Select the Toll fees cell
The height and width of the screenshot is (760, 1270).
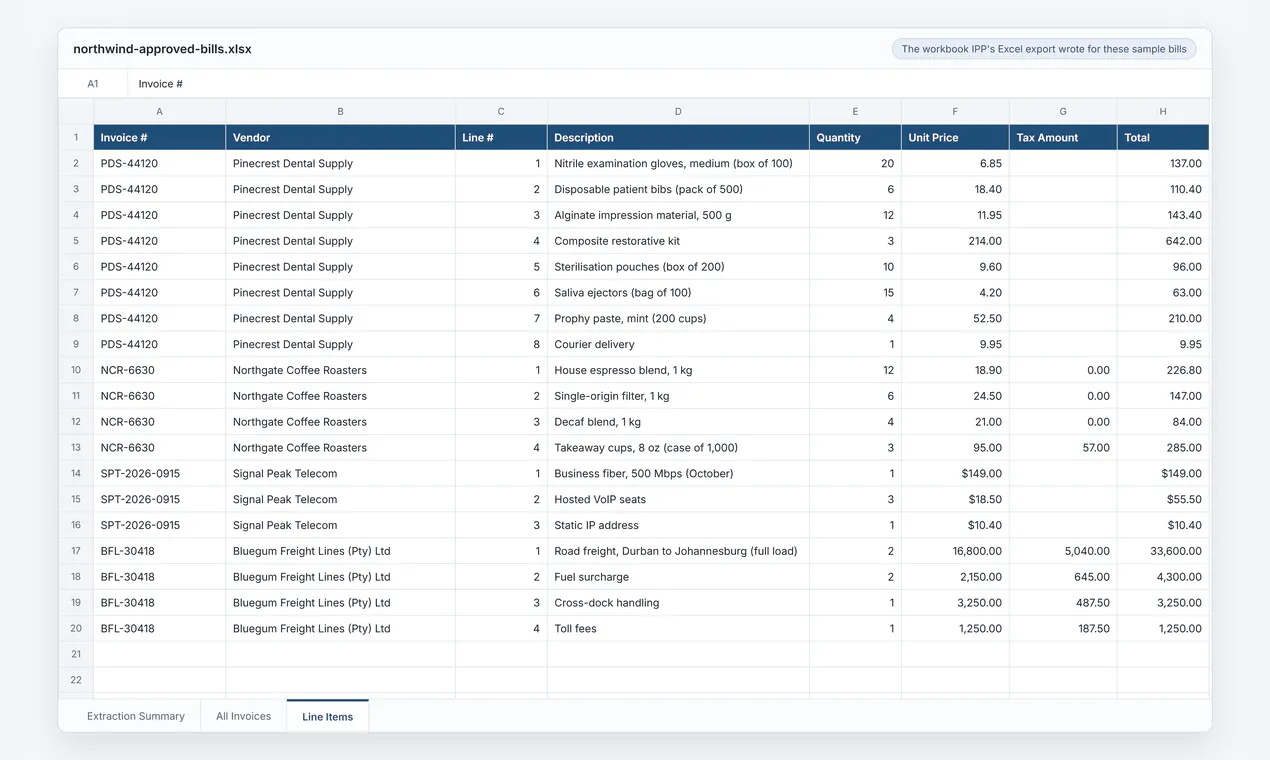(x=678, y=629)
